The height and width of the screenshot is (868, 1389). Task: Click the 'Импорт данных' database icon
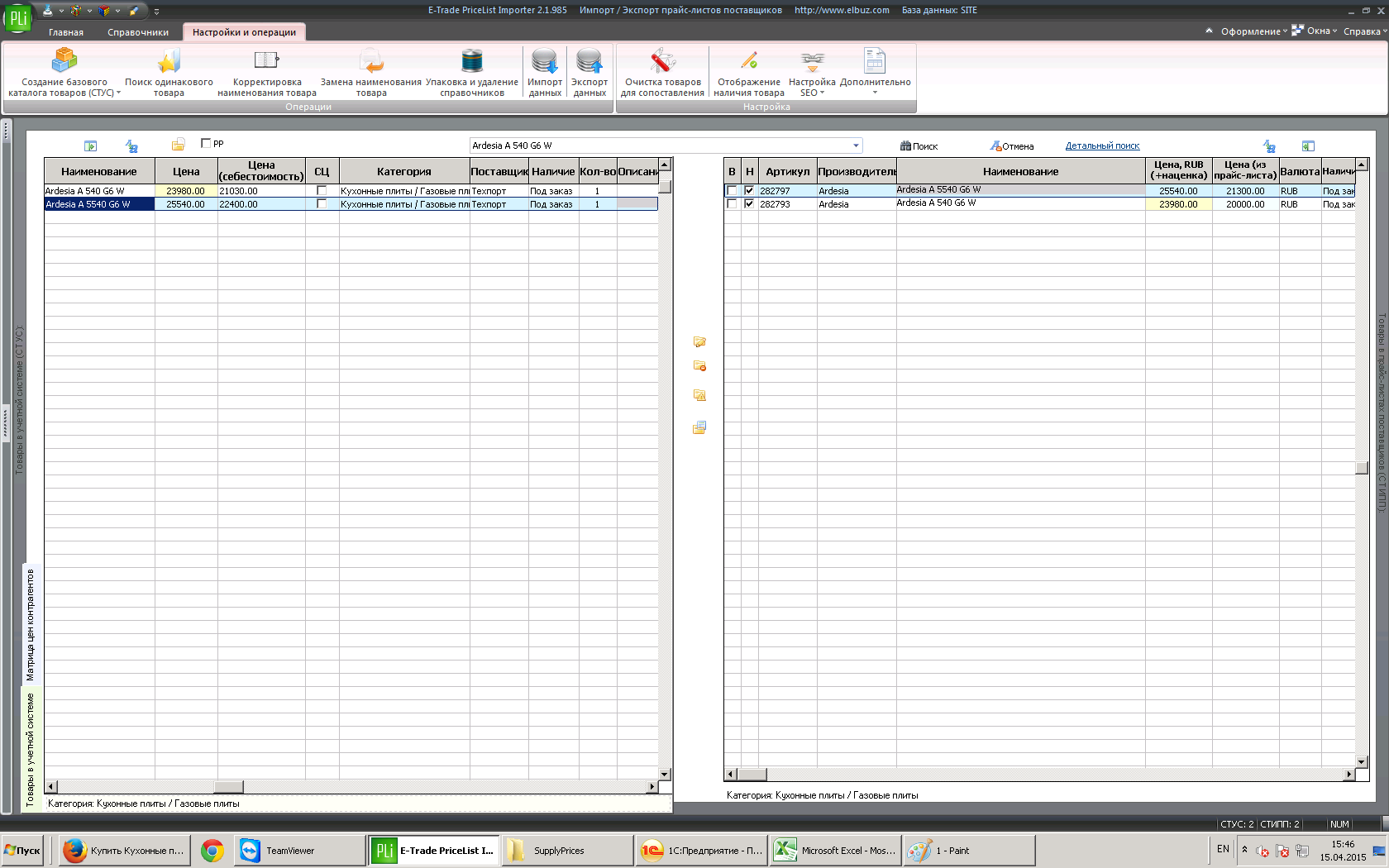point(545,60)
